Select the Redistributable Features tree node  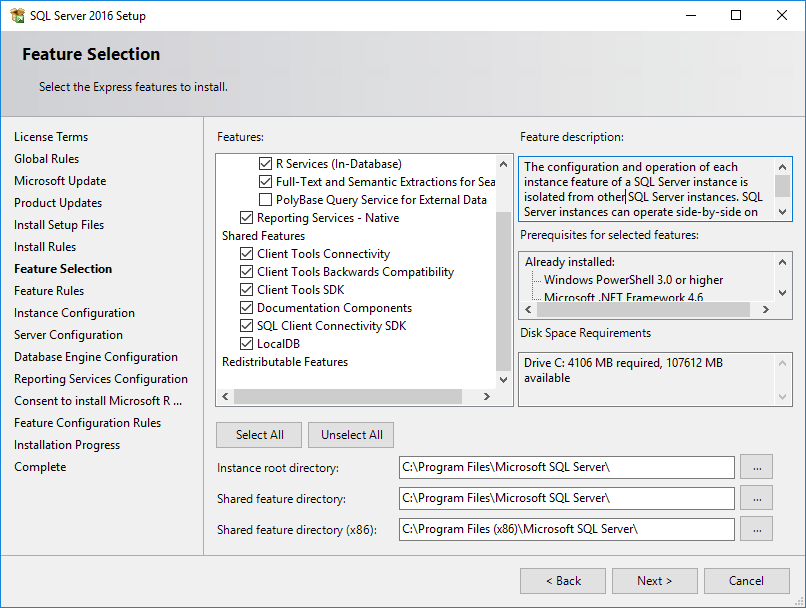coord(285,362)
